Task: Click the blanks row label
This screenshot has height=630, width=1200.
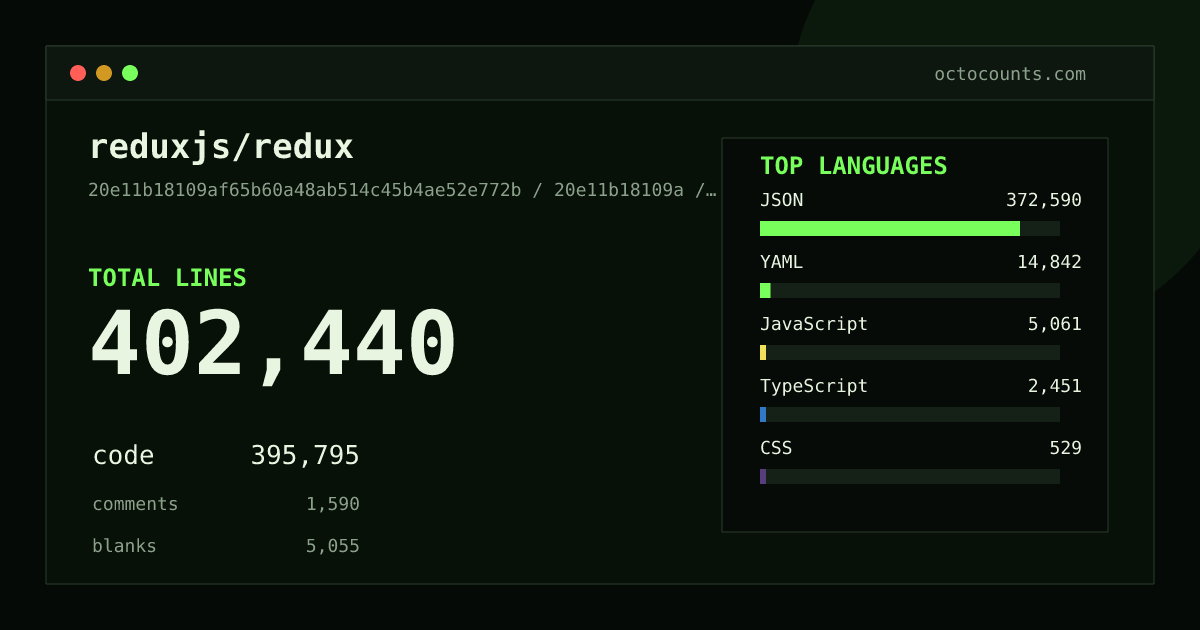Action: click(124, 546)
